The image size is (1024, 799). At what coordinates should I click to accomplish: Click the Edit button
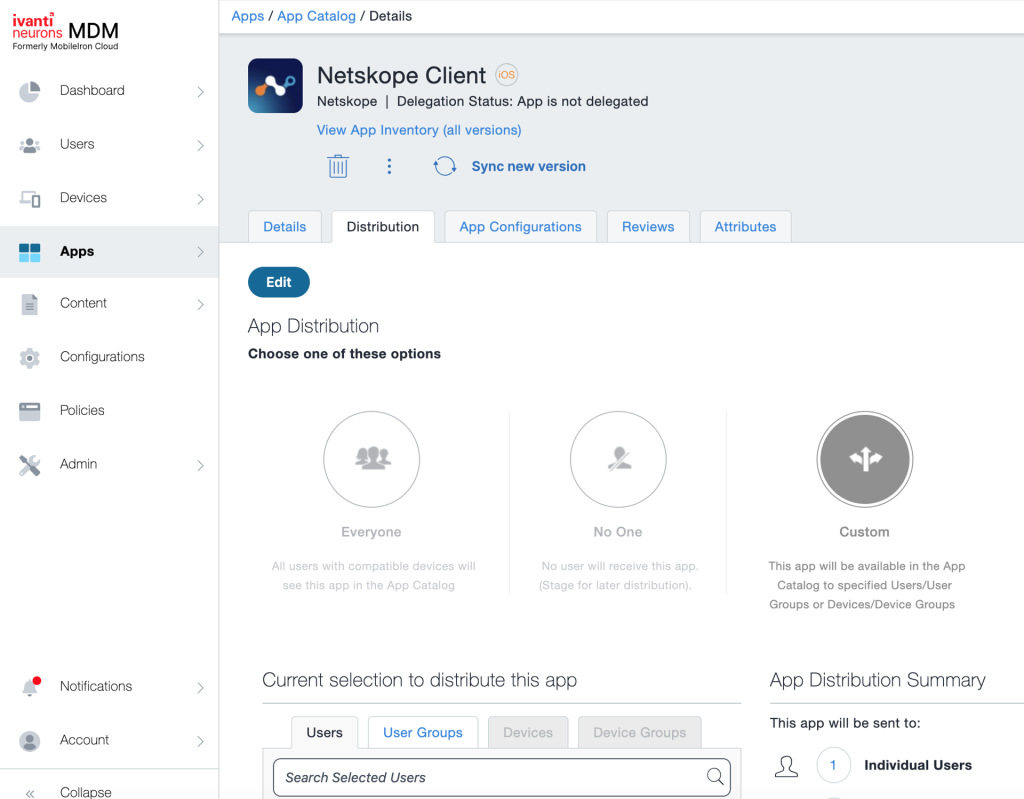point(279,282)
